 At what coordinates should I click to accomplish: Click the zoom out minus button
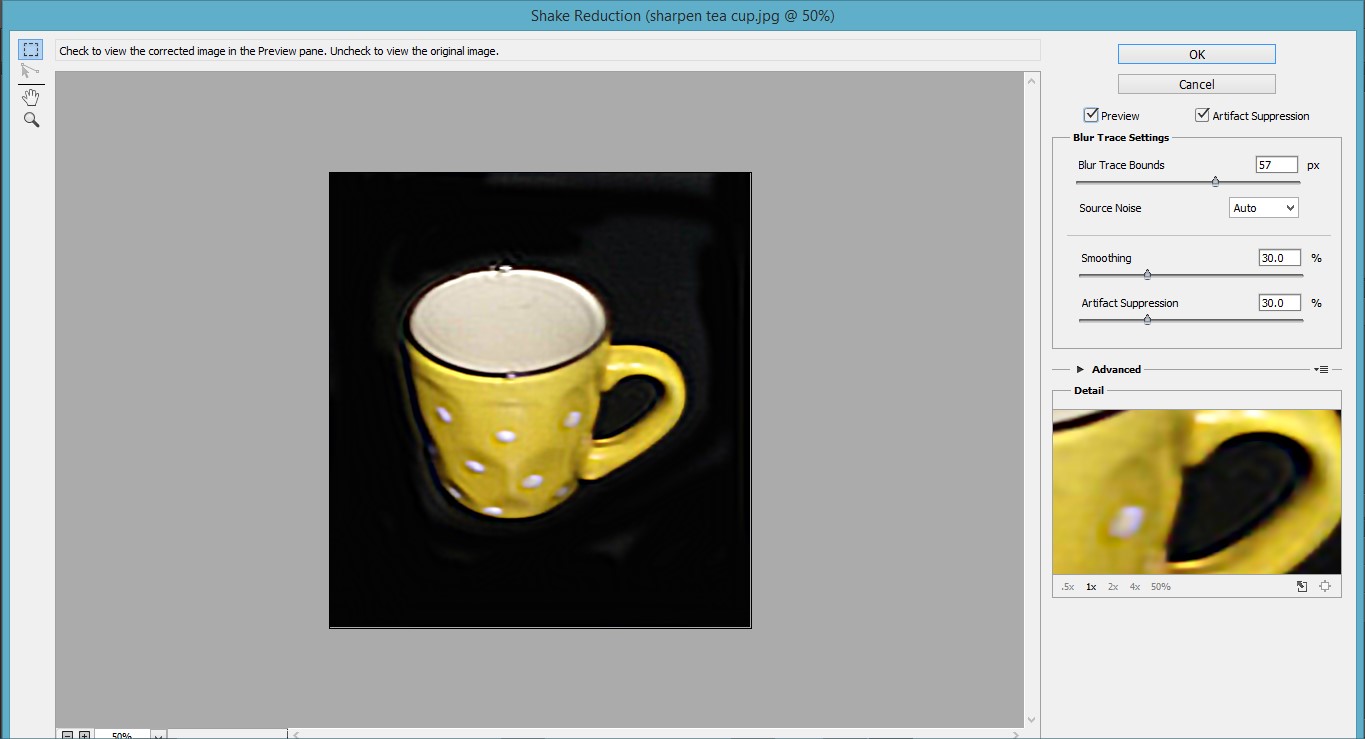67,735
